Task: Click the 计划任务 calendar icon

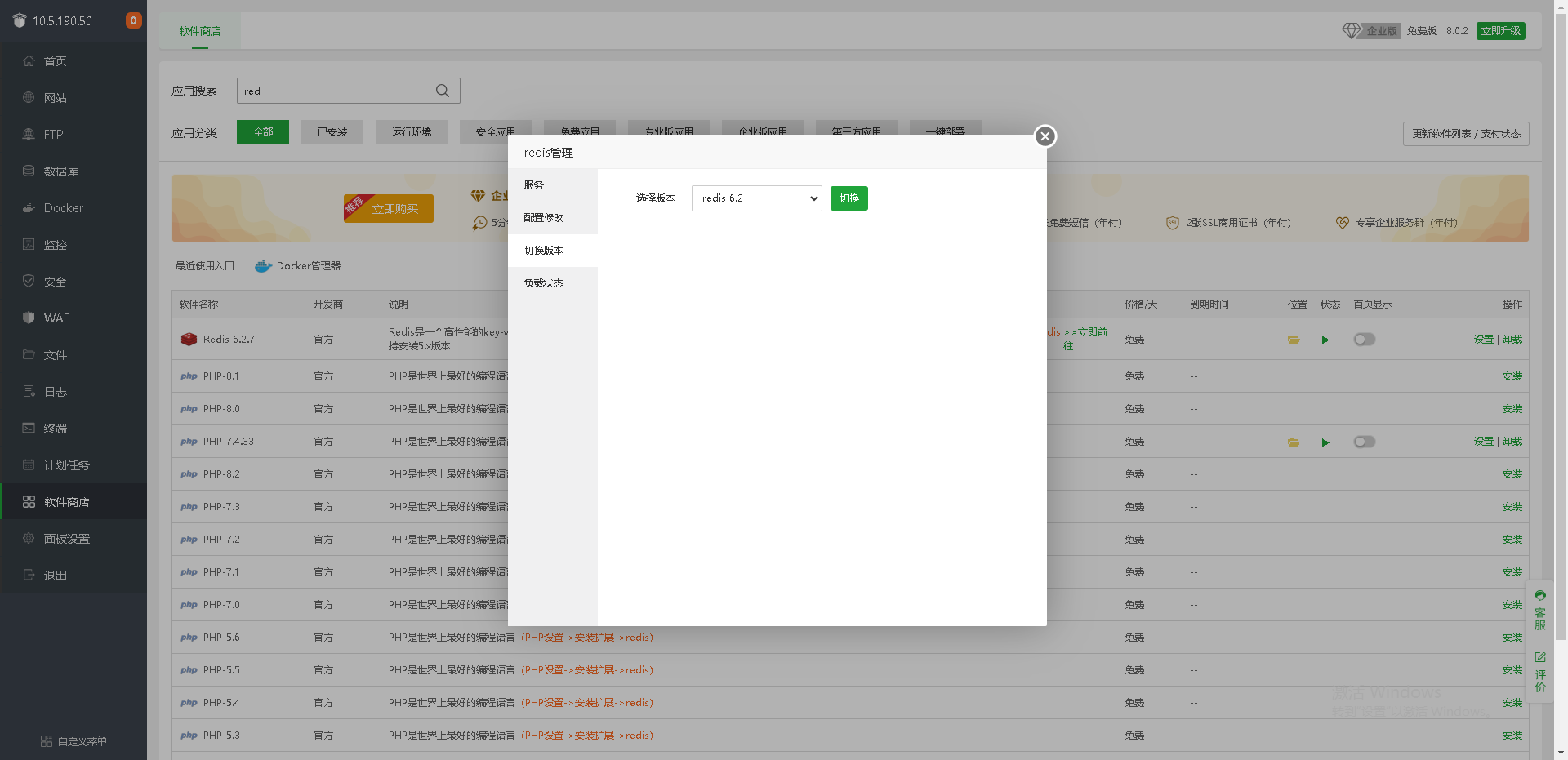Action: click(29, 464)
